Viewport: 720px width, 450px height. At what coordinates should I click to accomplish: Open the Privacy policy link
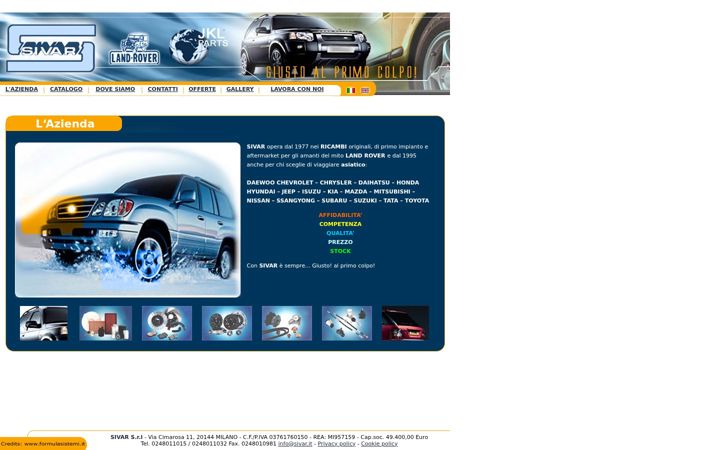pos(336,444)
